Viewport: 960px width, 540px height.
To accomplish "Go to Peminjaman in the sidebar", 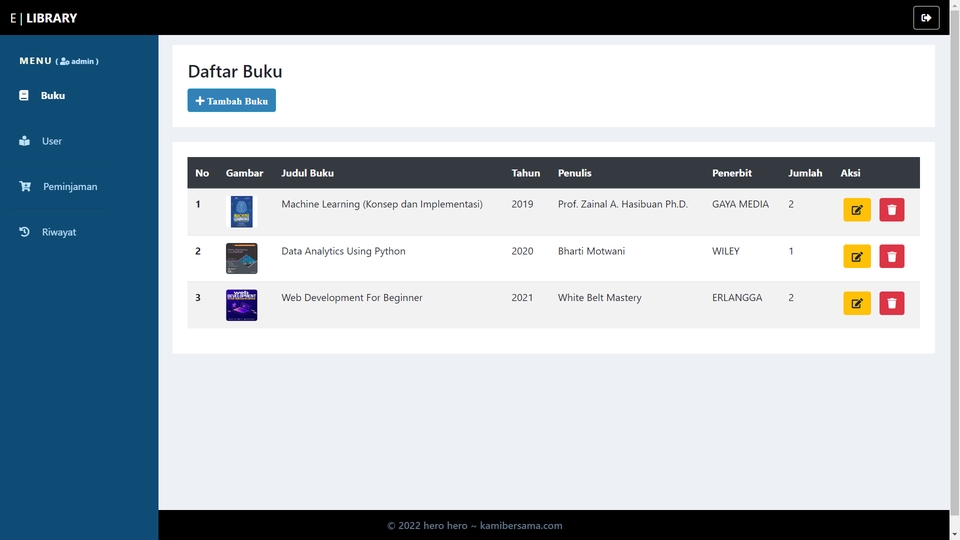I will pos(70,186).
